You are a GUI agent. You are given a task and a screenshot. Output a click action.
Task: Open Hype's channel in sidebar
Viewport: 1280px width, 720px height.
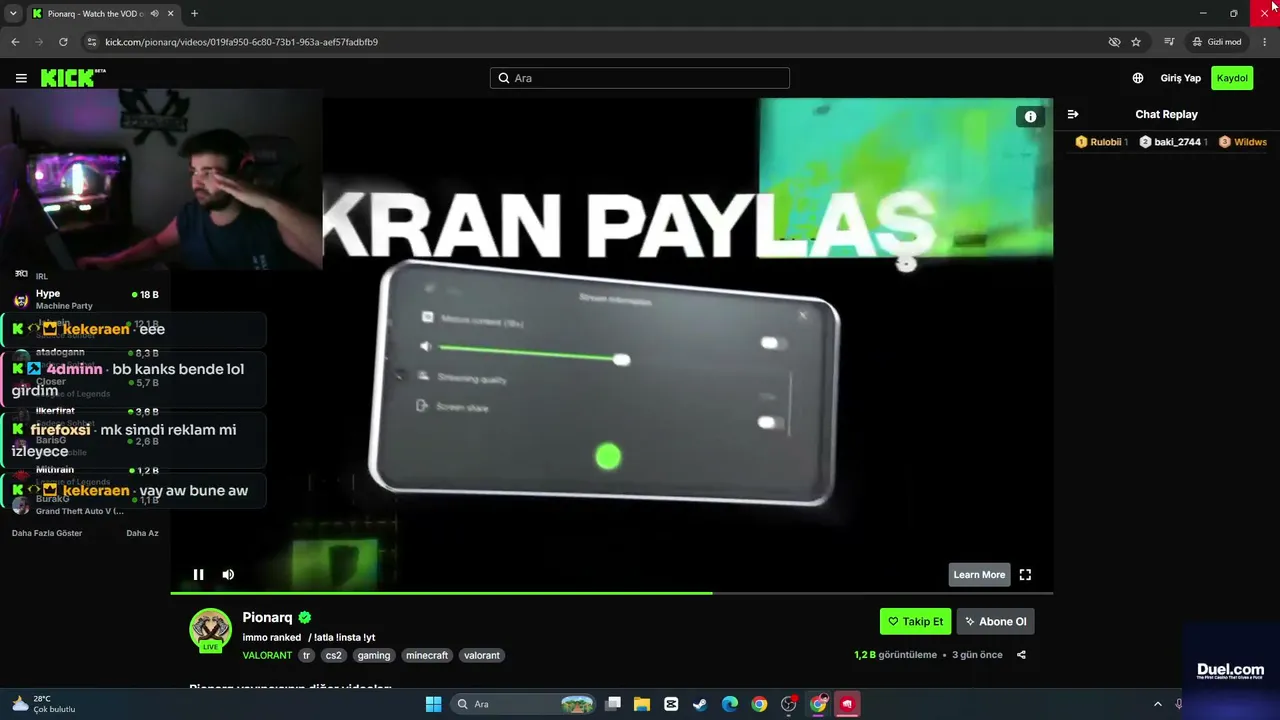[85, 299]
